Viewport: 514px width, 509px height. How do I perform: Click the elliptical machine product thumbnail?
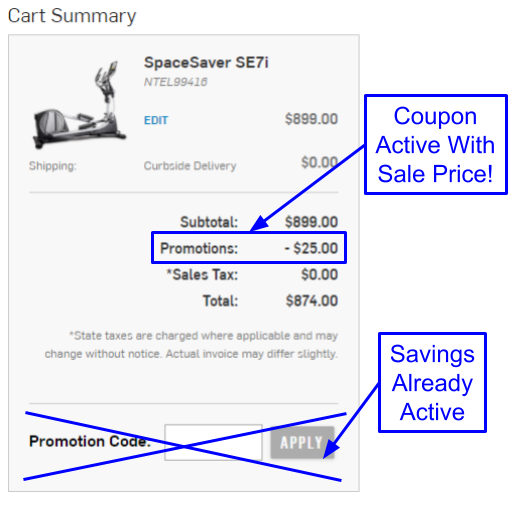79,104
